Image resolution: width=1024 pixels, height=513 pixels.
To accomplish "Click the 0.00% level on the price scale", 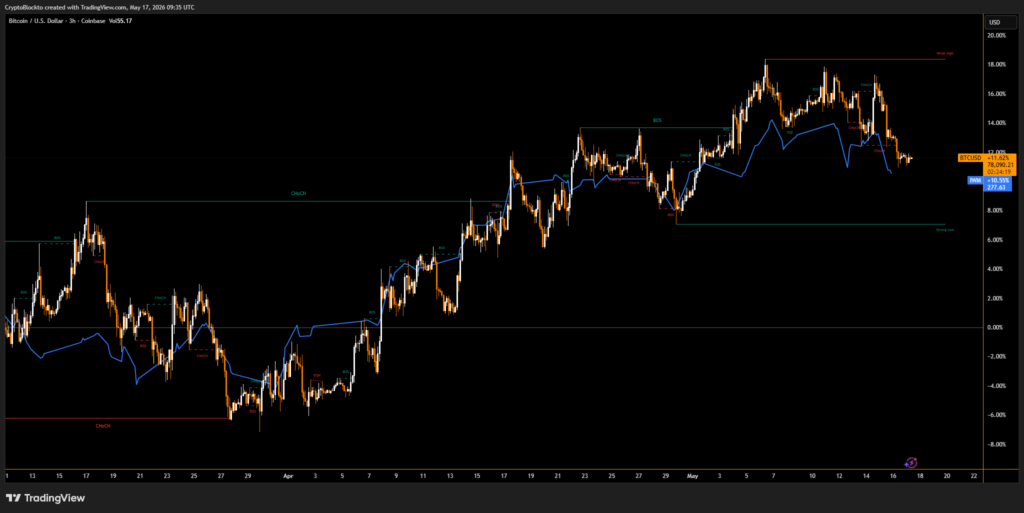I will (997, 328).
